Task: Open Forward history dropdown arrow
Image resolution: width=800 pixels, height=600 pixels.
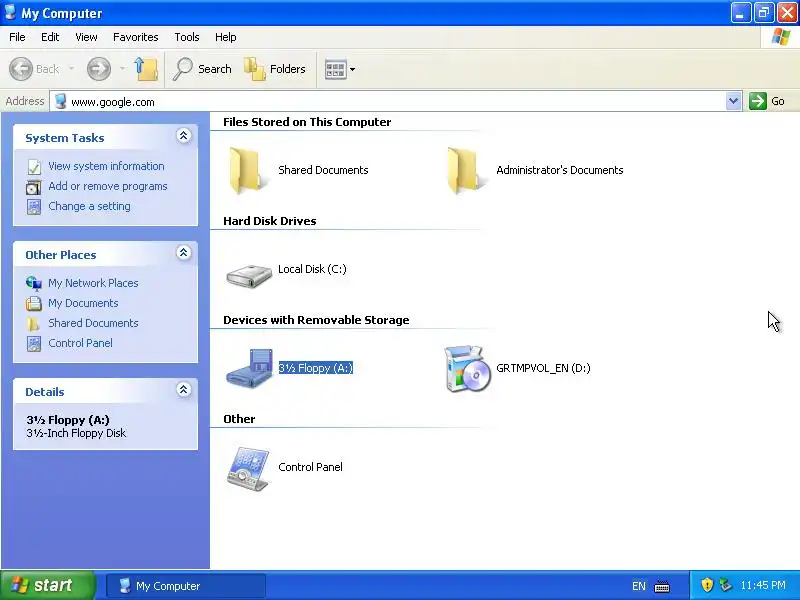Action: [x=122, y=68]
